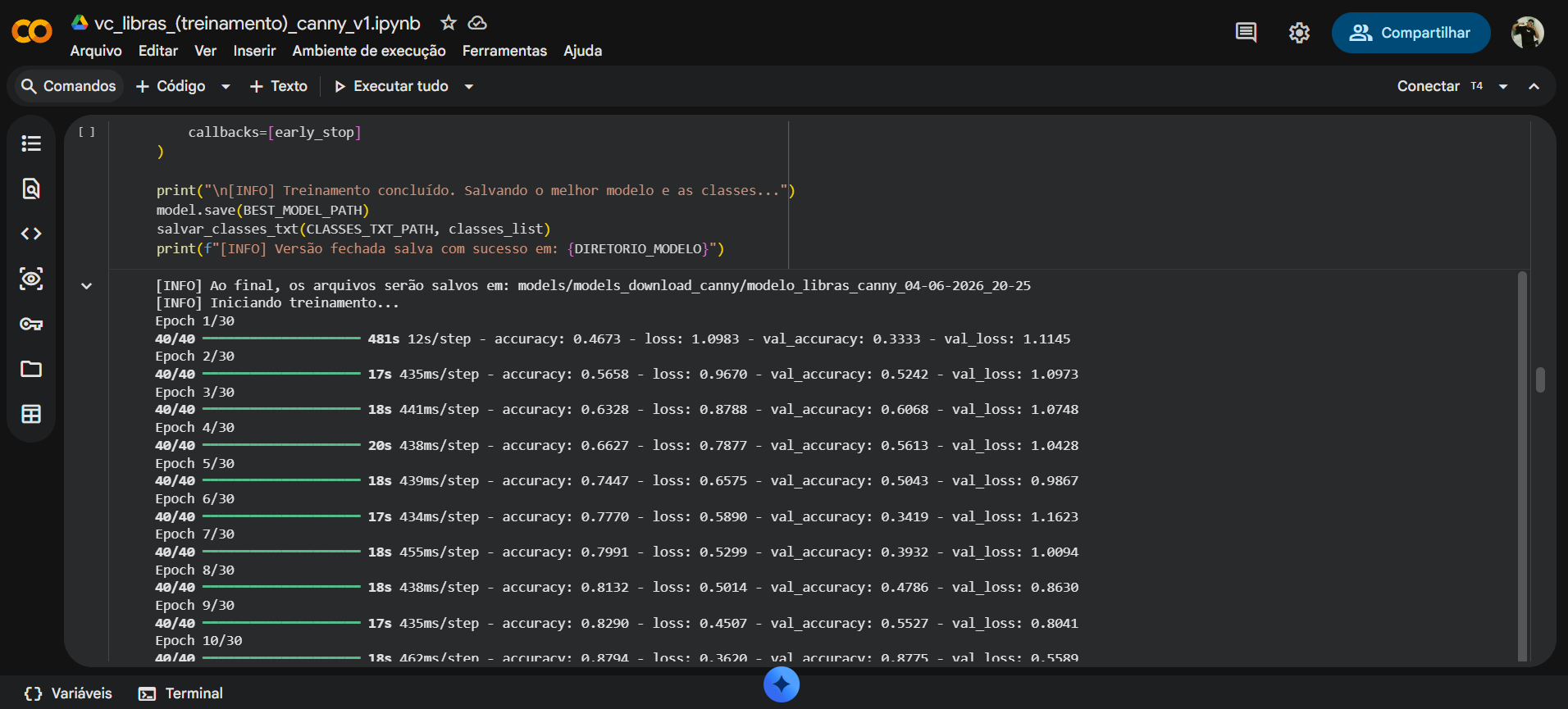Open the data table sidebar icon
The height and width of the screenshot is (709, 1568).
coord(31,414)
